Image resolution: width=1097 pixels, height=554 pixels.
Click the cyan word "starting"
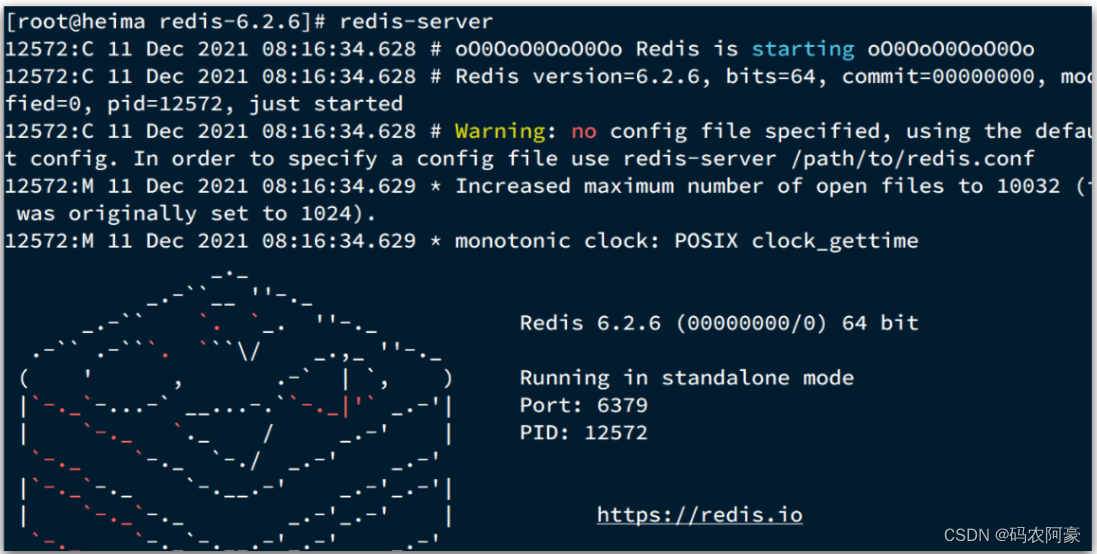pos(802,49)
